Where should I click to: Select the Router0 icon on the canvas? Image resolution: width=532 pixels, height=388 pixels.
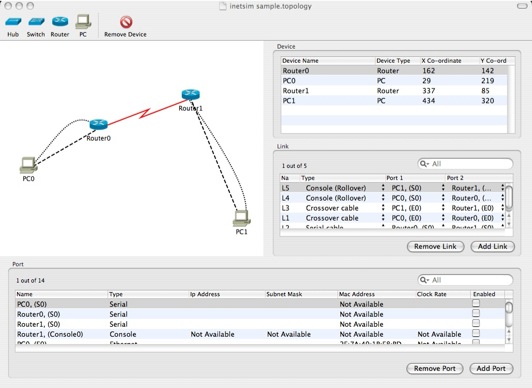pos(98,124)
